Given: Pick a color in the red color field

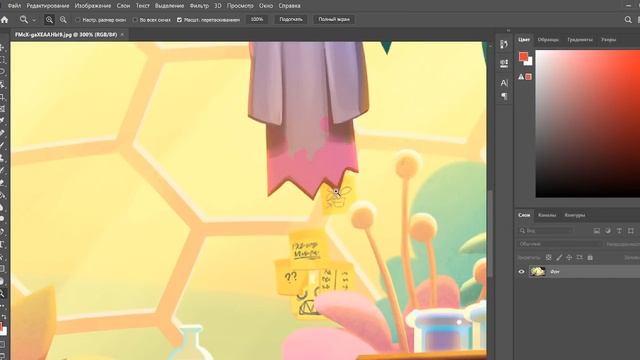Looking at the screenshot, I should [x=588, y=124].
